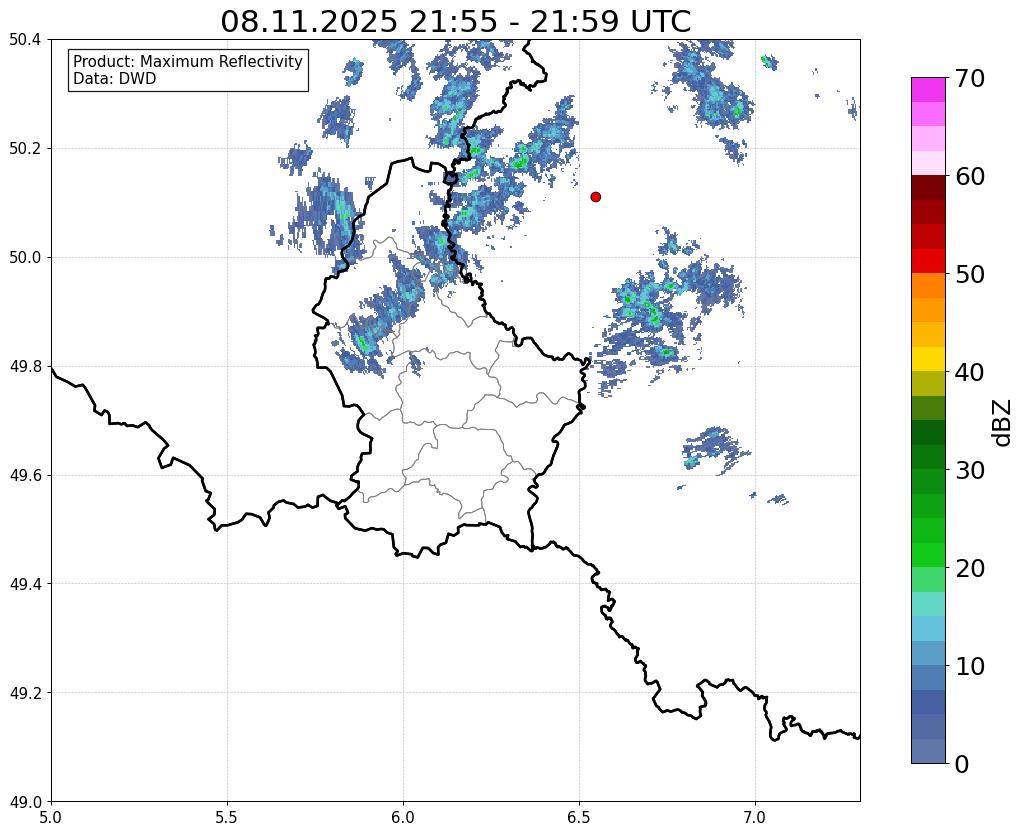The image size is (1023, 834).
Task: Click the colorbar tick label 20
Action: coord(970,568)
